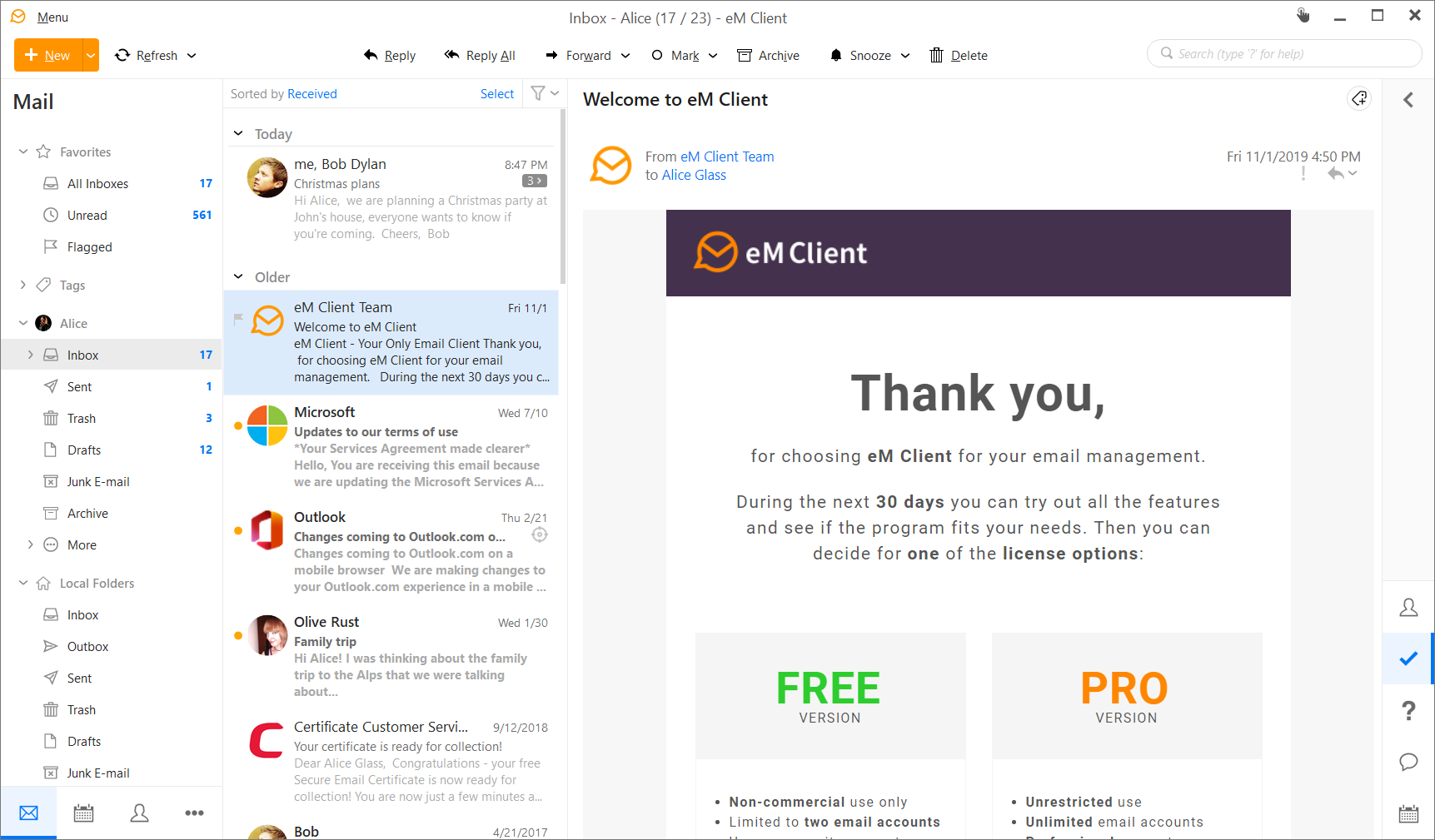Open calendar icon in right sidebar
The height and width of the screenshot is (840, 1435).
coord(1408,813)
